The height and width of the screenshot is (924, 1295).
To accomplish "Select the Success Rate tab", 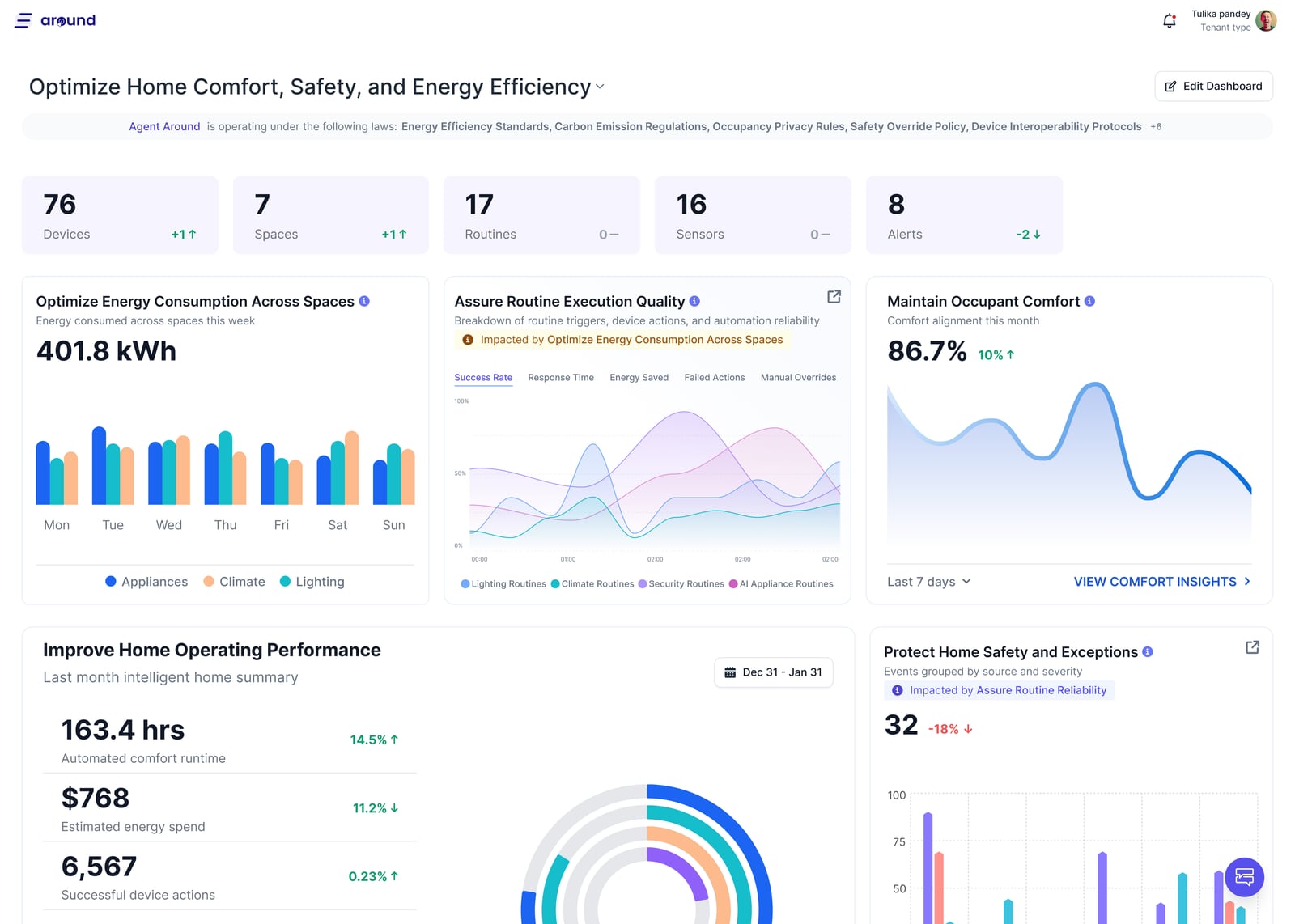I will pos(483,378).
